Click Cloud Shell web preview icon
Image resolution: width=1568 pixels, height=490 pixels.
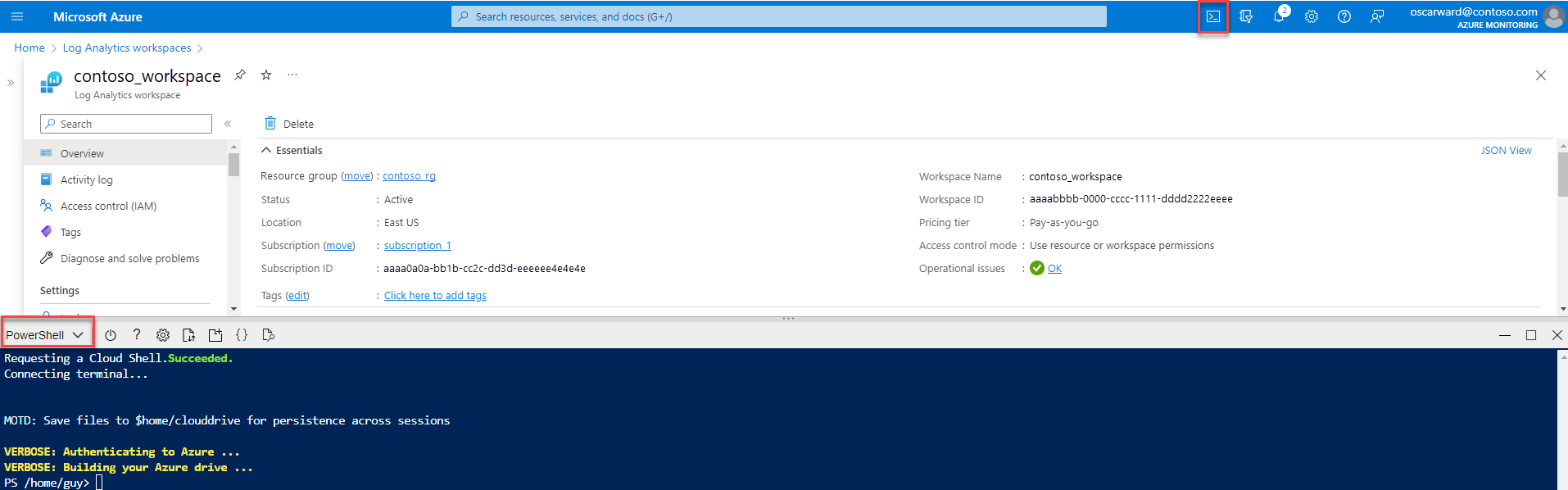(268, 334)
